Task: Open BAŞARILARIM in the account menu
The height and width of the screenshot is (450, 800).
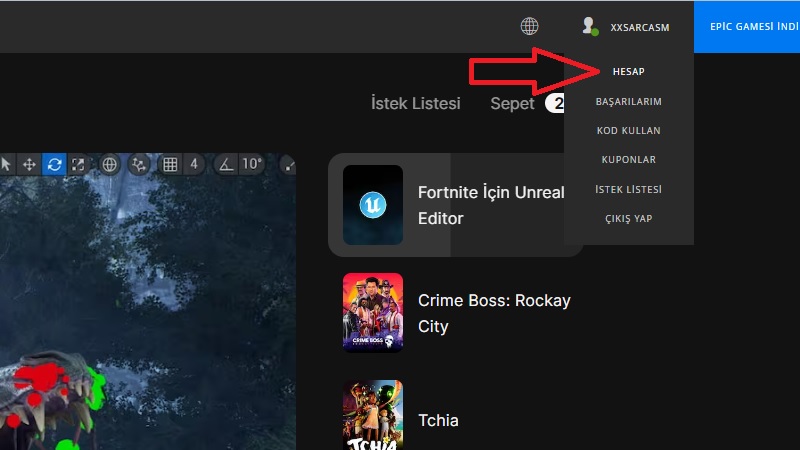Action: tap(629, 102)
